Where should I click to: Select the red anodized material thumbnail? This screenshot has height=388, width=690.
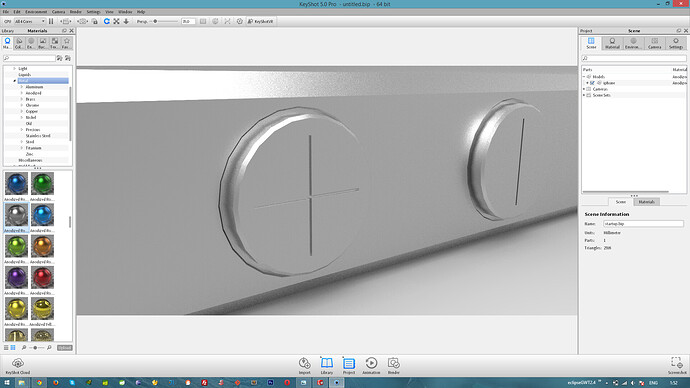[x=42, y=277]
